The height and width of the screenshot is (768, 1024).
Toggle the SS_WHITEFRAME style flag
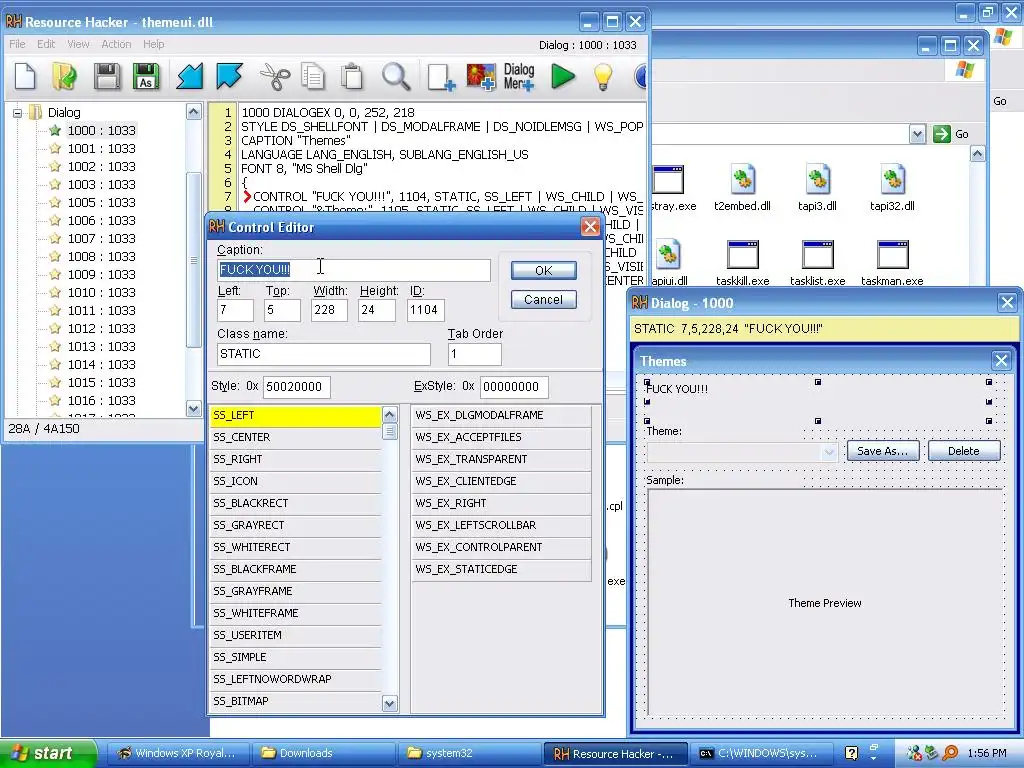tap(295, 613)
